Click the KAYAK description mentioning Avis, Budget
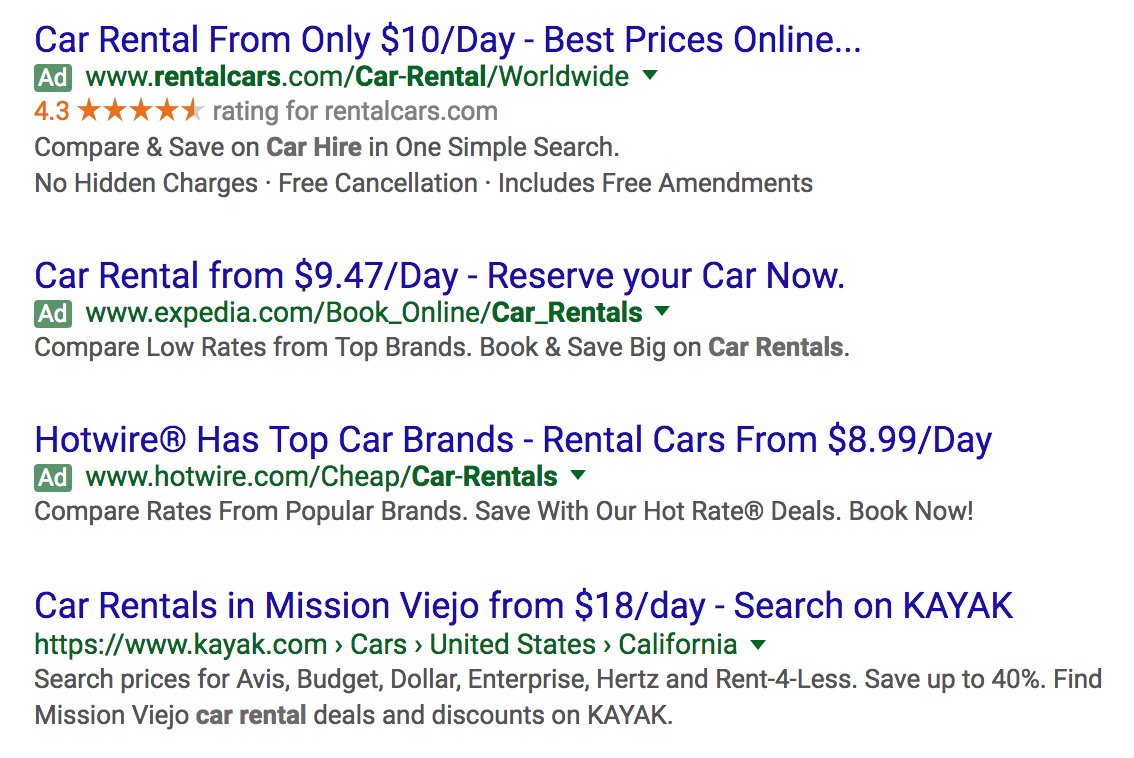This screenshot has width=1134, height=758. click(x=567, y=680)
